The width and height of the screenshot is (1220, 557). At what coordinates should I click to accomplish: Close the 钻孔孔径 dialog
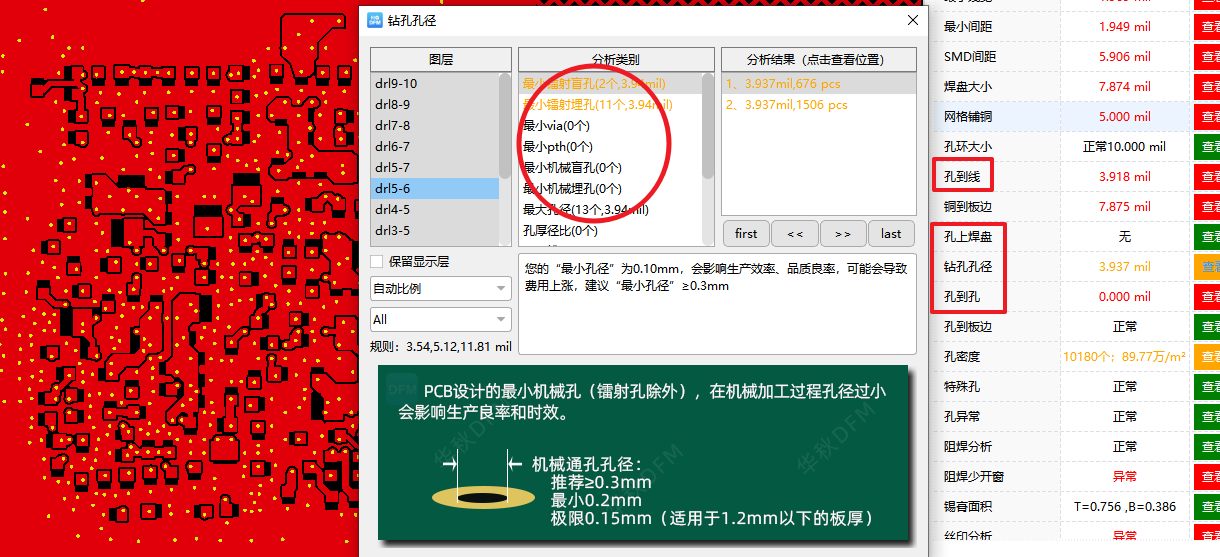[x=912, y=20]
